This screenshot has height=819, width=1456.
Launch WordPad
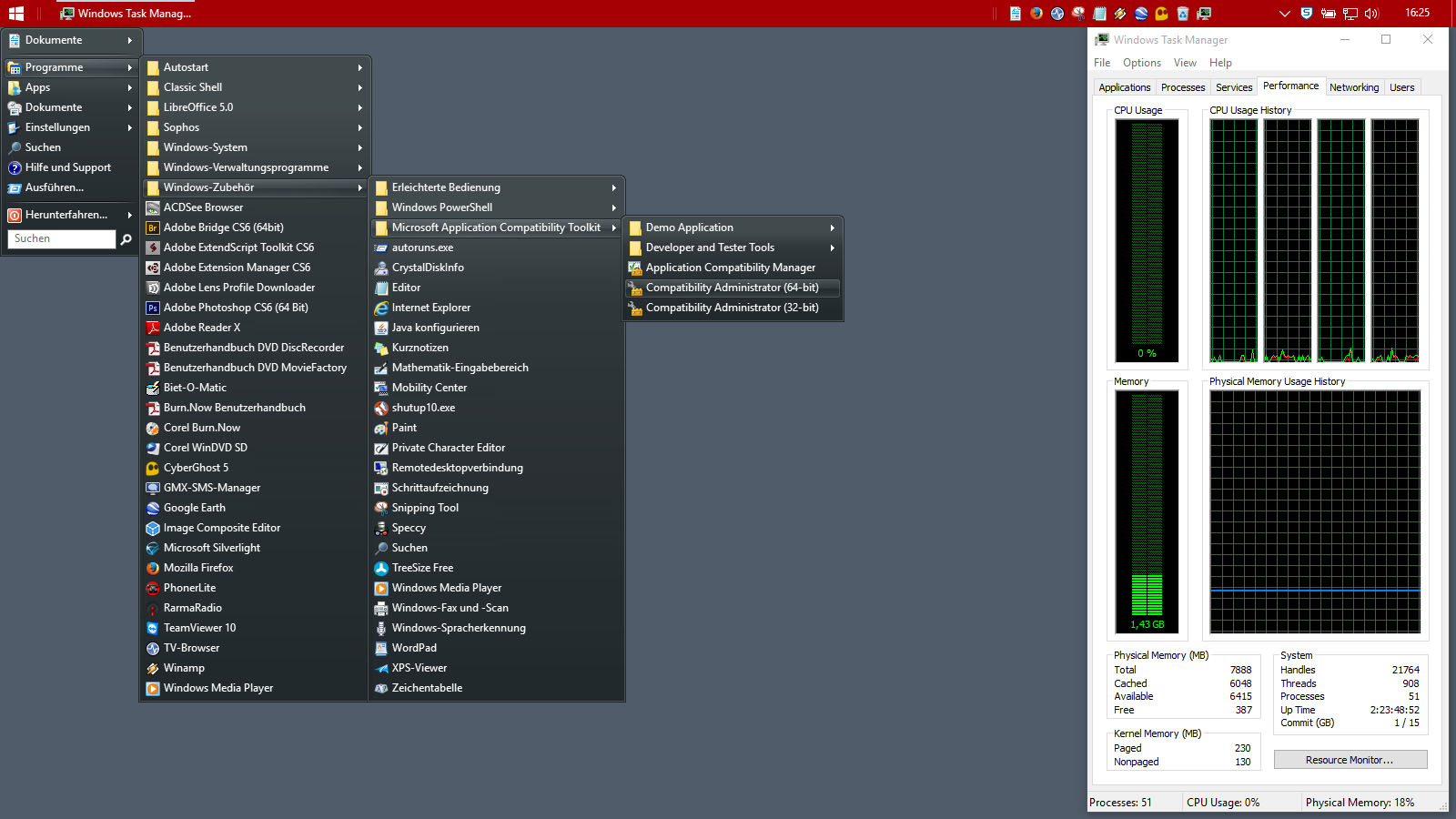(496, 648)
